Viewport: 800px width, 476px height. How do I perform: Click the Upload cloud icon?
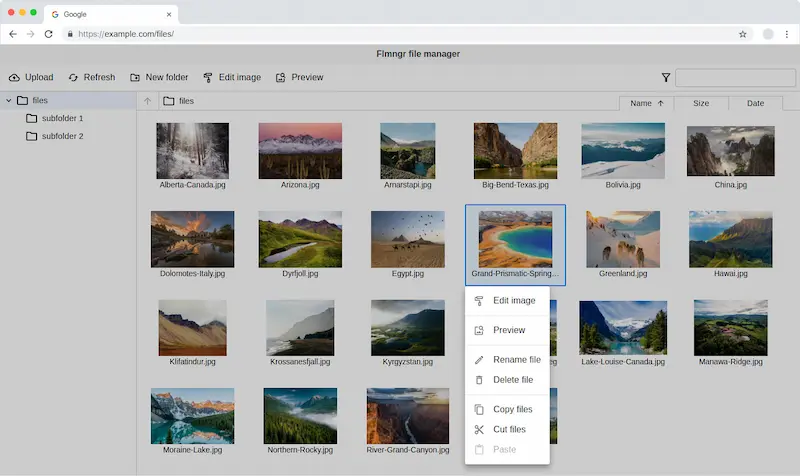tap(14, 78)
